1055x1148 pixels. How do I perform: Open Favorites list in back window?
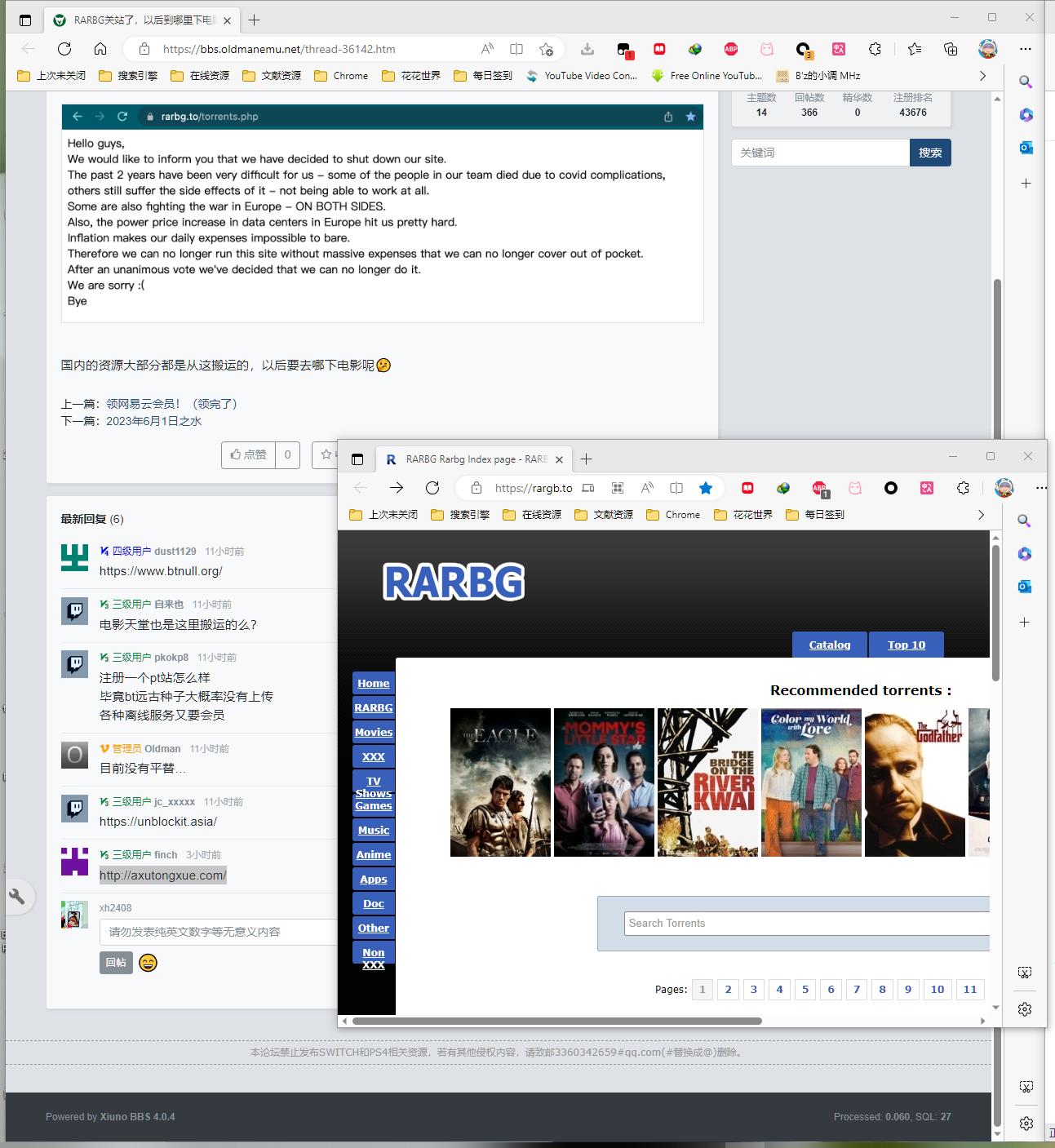(x=915, y=49)
